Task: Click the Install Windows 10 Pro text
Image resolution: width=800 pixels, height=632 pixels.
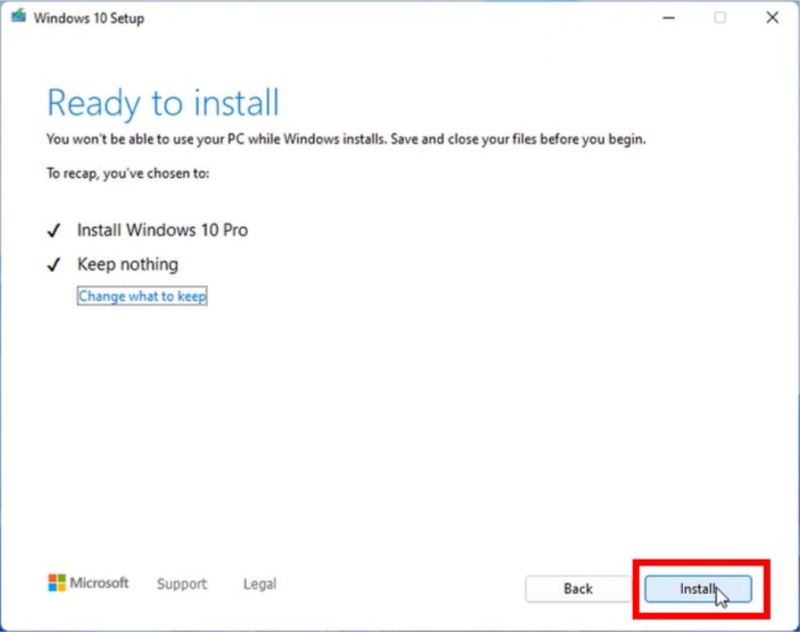Action: pos(162,230)
